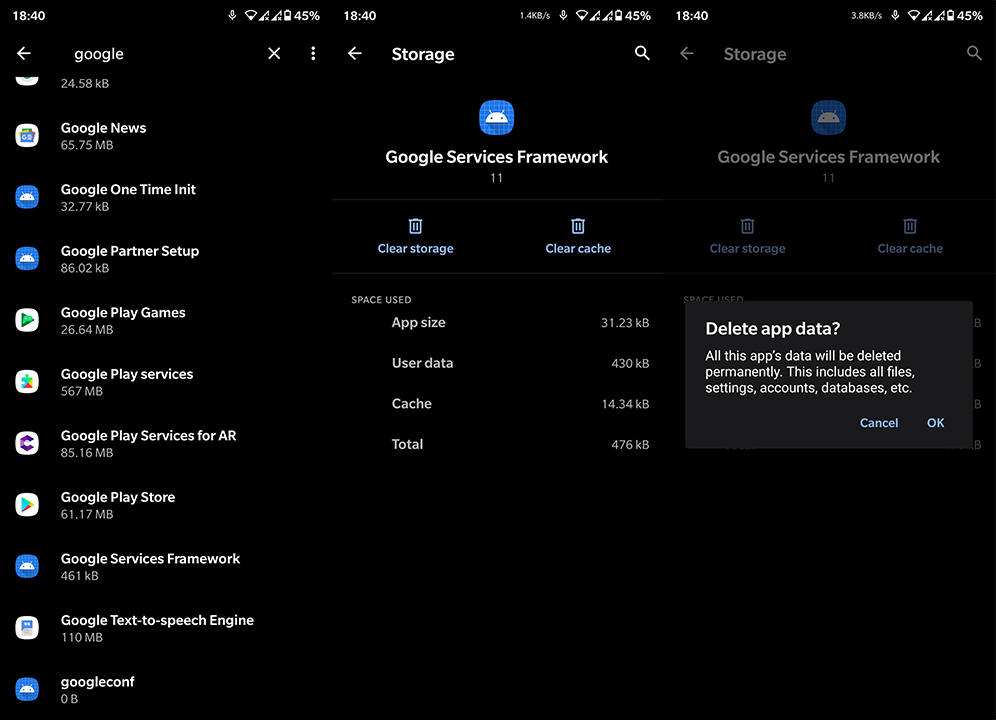Image resolution: width=996 pixels, height=720 pixels.
Task: Tap the Storage title in middle screen
Action: point(423,54)
